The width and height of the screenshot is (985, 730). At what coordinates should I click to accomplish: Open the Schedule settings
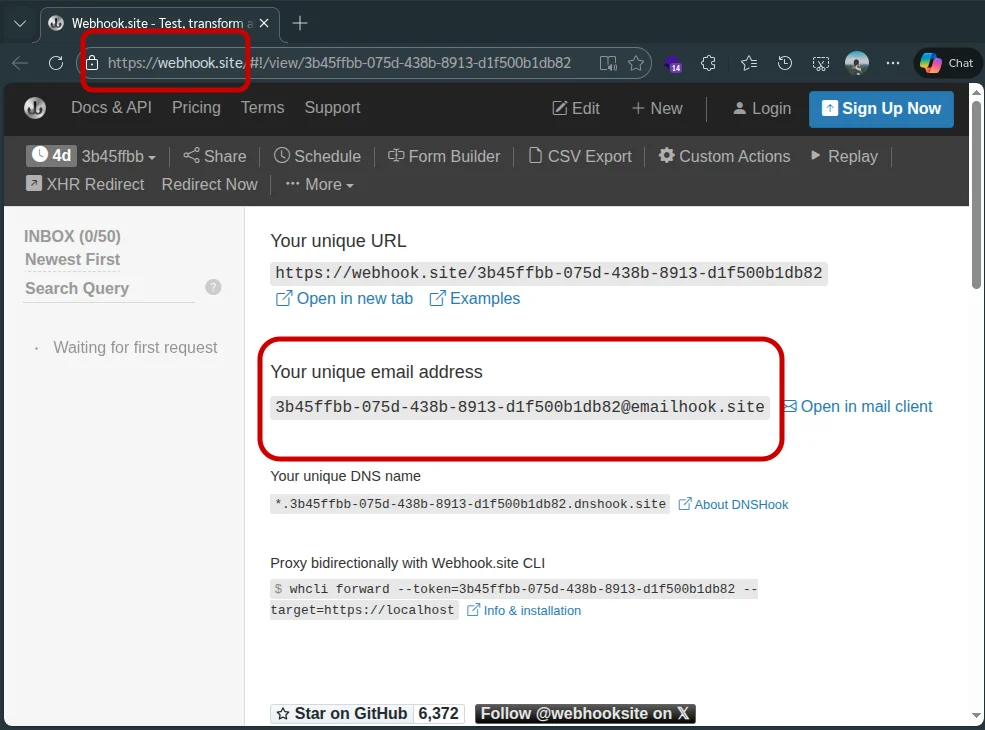(317, 156)
